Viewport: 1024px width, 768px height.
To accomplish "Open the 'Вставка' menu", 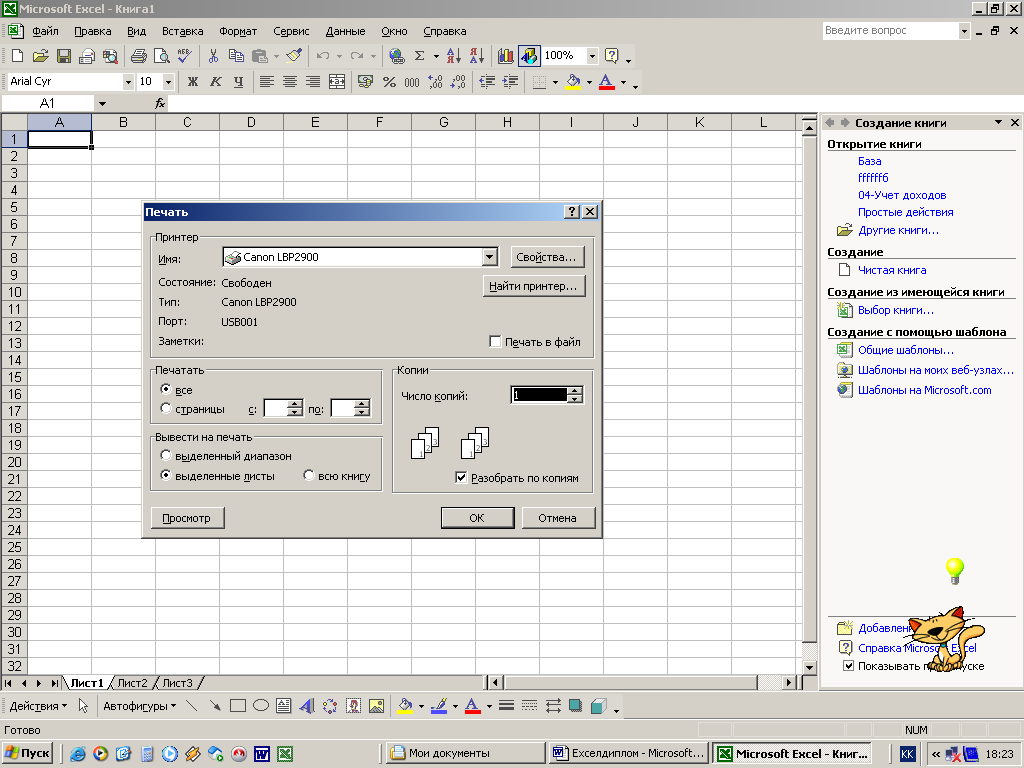I will pyautogui.click(x=182, y=31).
